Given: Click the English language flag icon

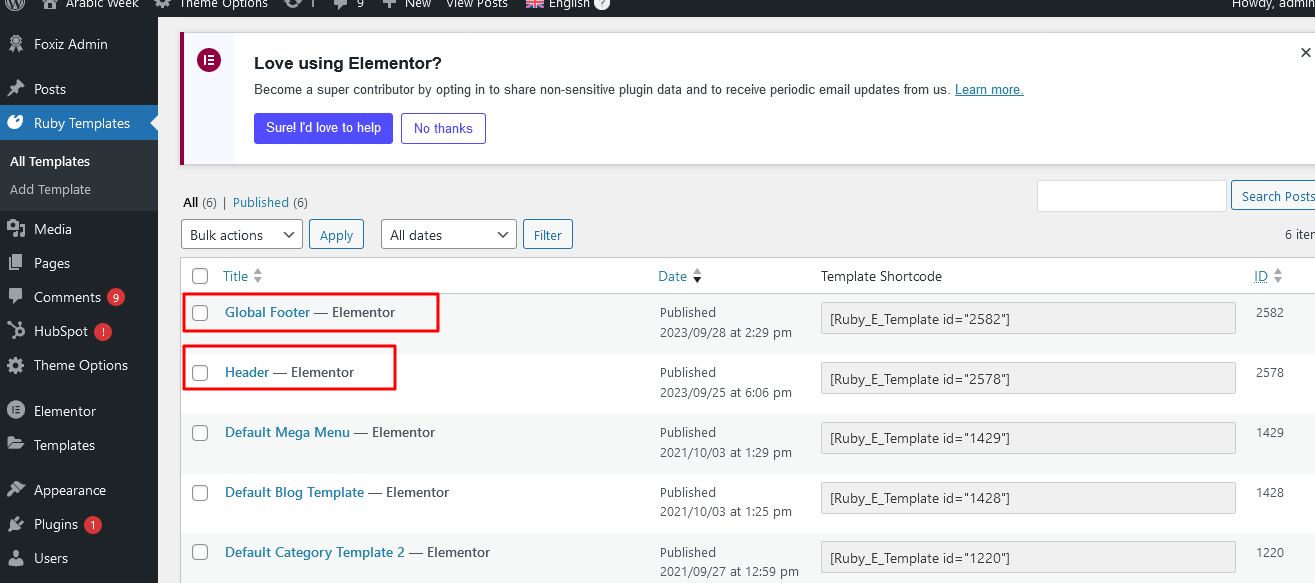Looking at the screenshot, I should click(535, 4).
